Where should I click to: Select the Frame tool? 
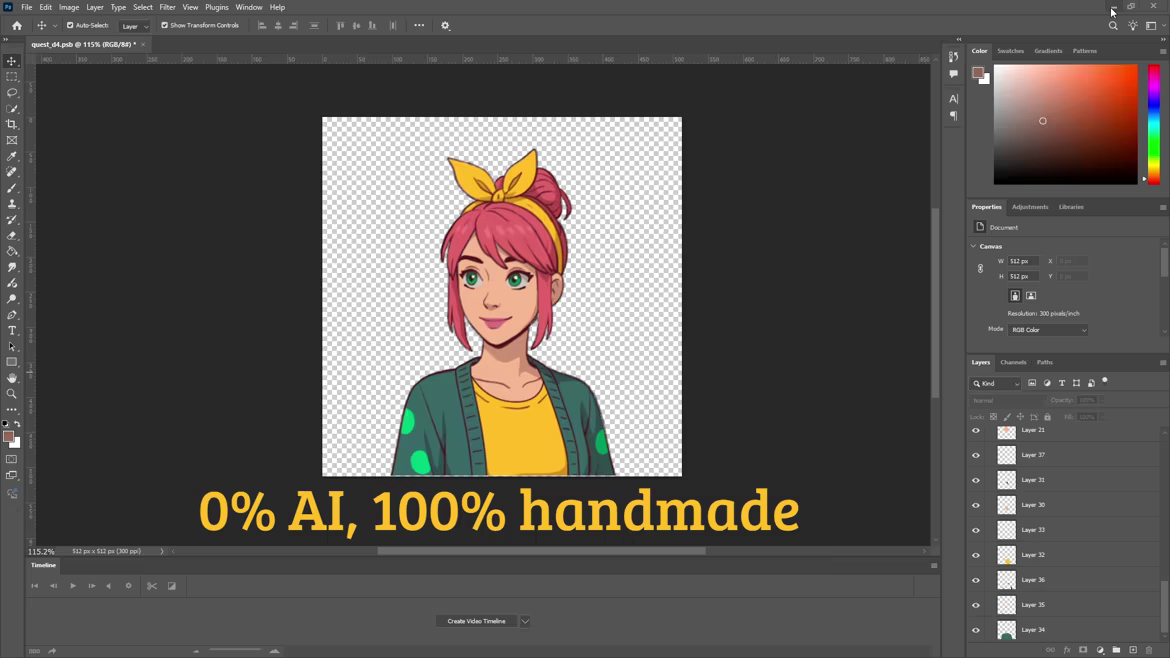coord(12,140)
